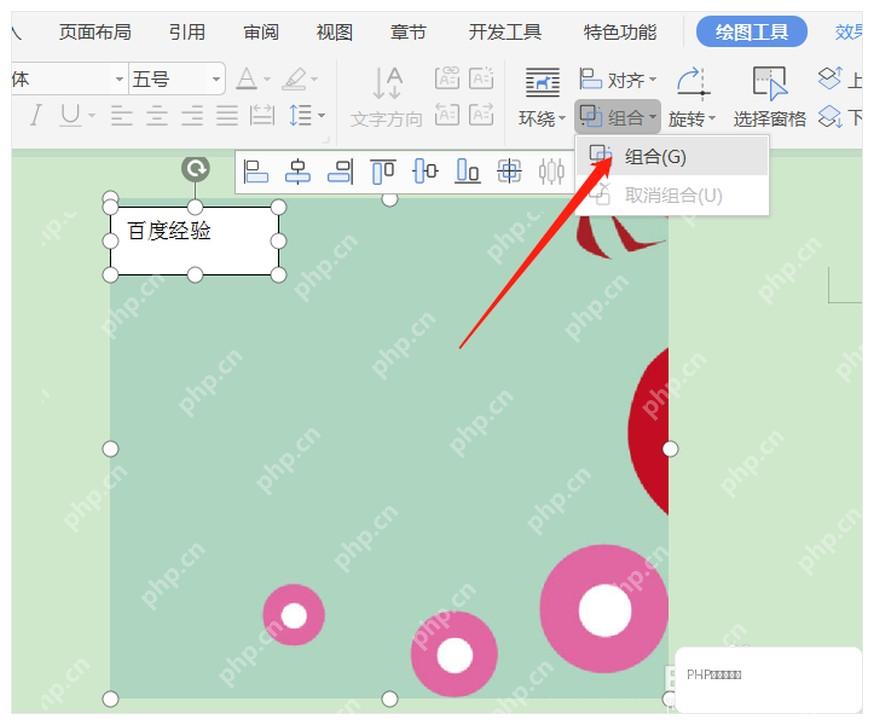Click floating toolbar center-both crosshair icon
The image size is (874, 725).
coord(509,171)
